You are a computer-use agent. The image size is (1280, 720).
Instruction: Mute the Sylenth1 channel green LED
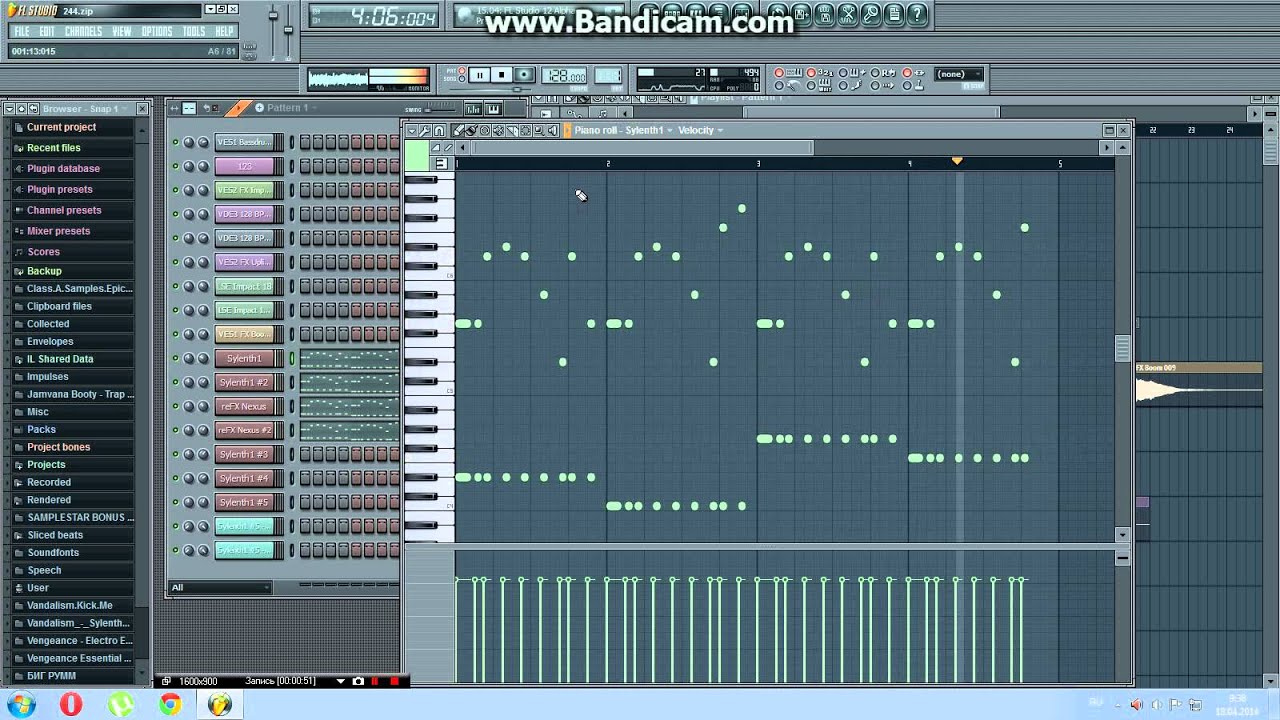pos(175,358)
